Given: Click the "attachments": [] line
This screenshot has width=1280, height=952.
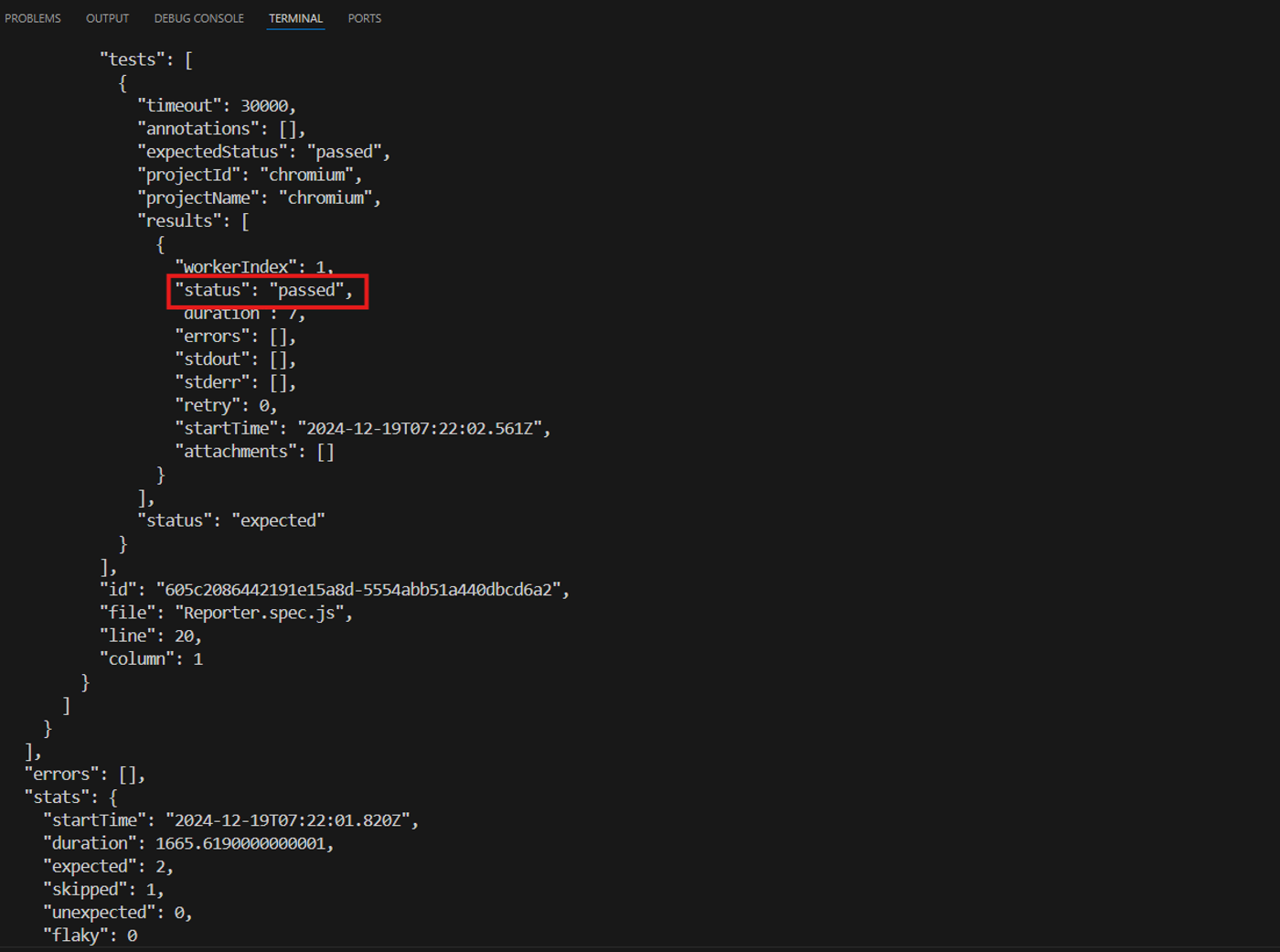Looking at the screenshot, I should [x=254, y=452].
